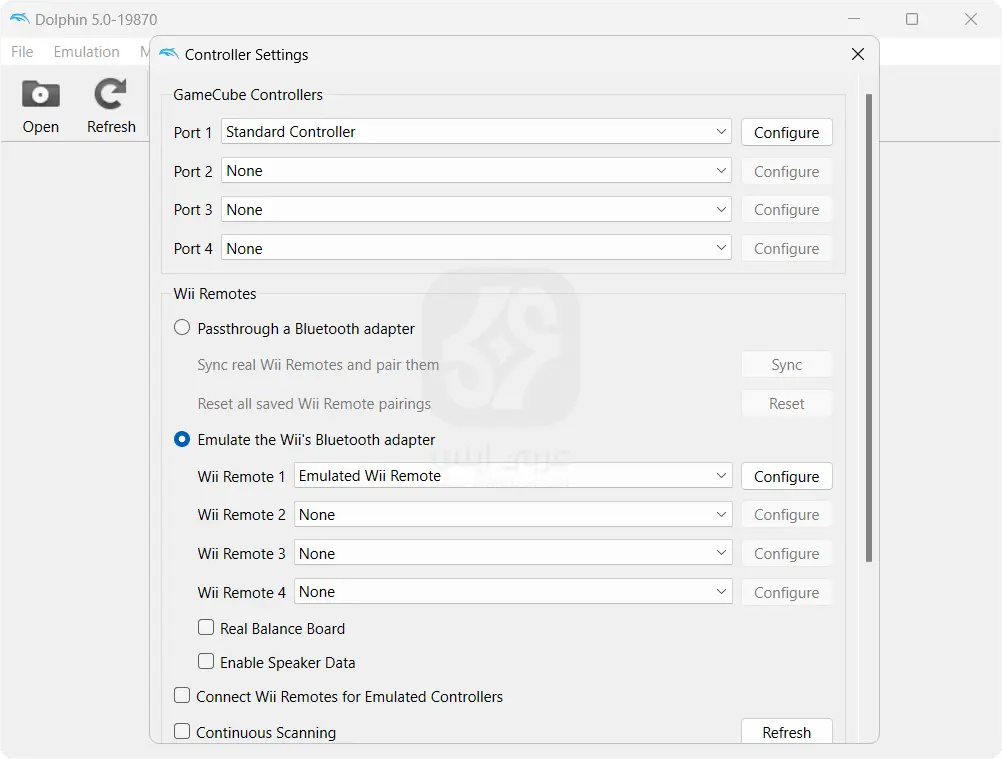Expand the Wii Remote 2 dropdown

click(513, 515)
